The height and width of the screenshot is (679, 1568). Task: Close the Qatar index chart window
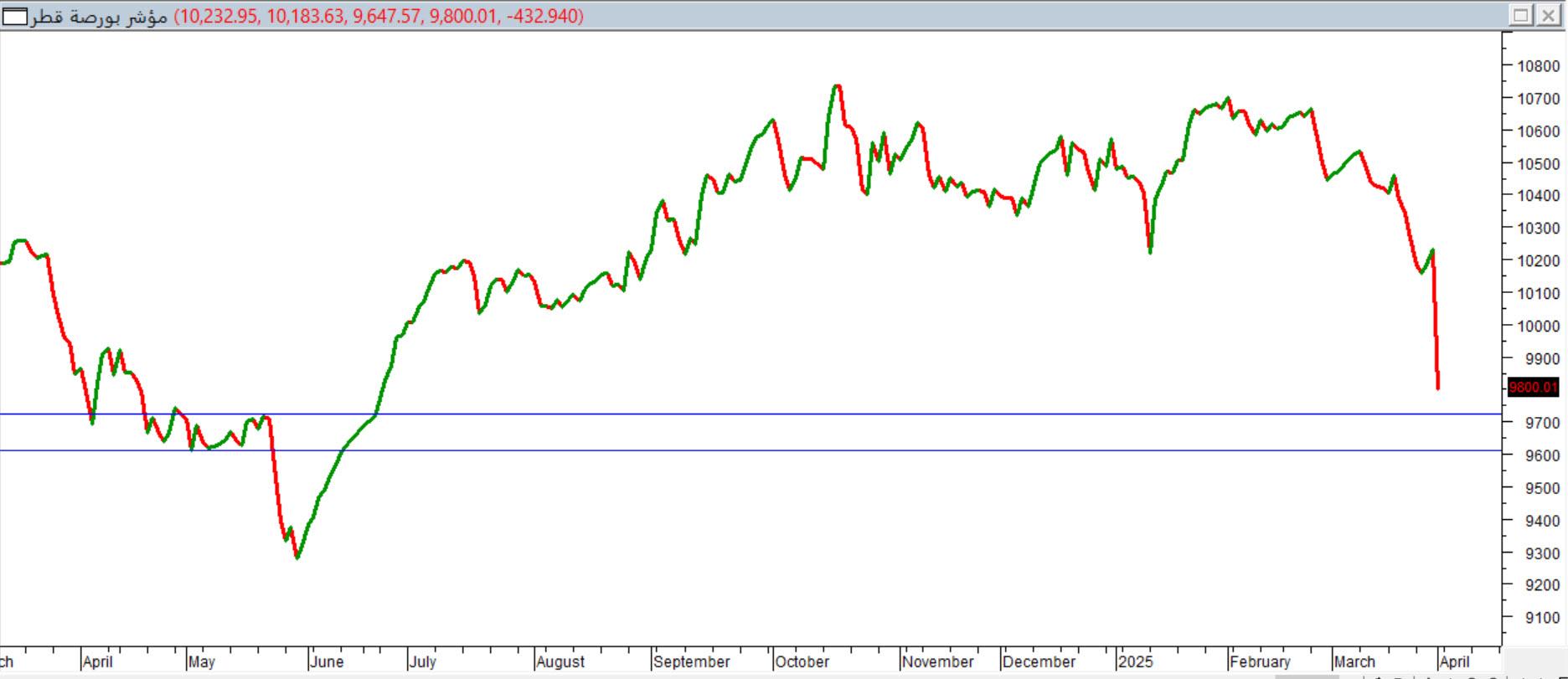tap(1548, 15)
